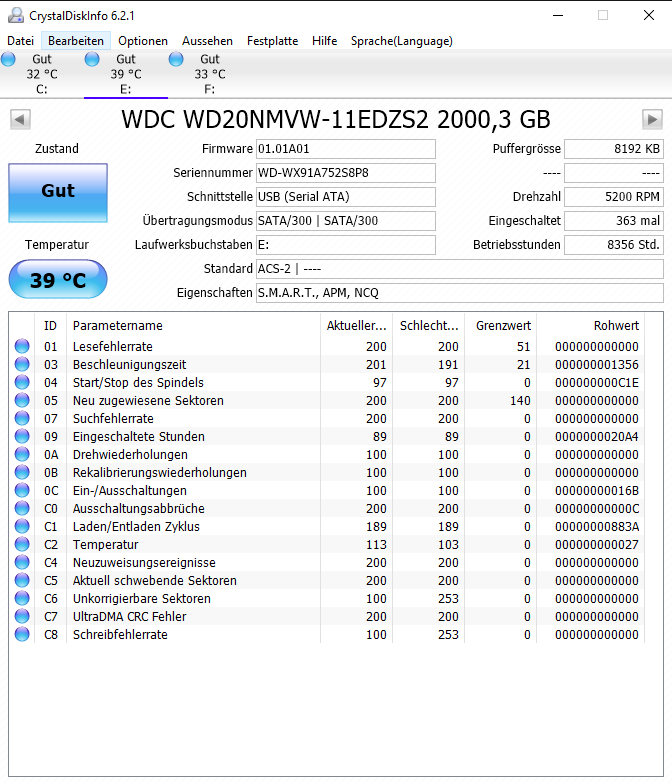Click blue status orb for Lesefehlerrate row

(x=22, y=346)
